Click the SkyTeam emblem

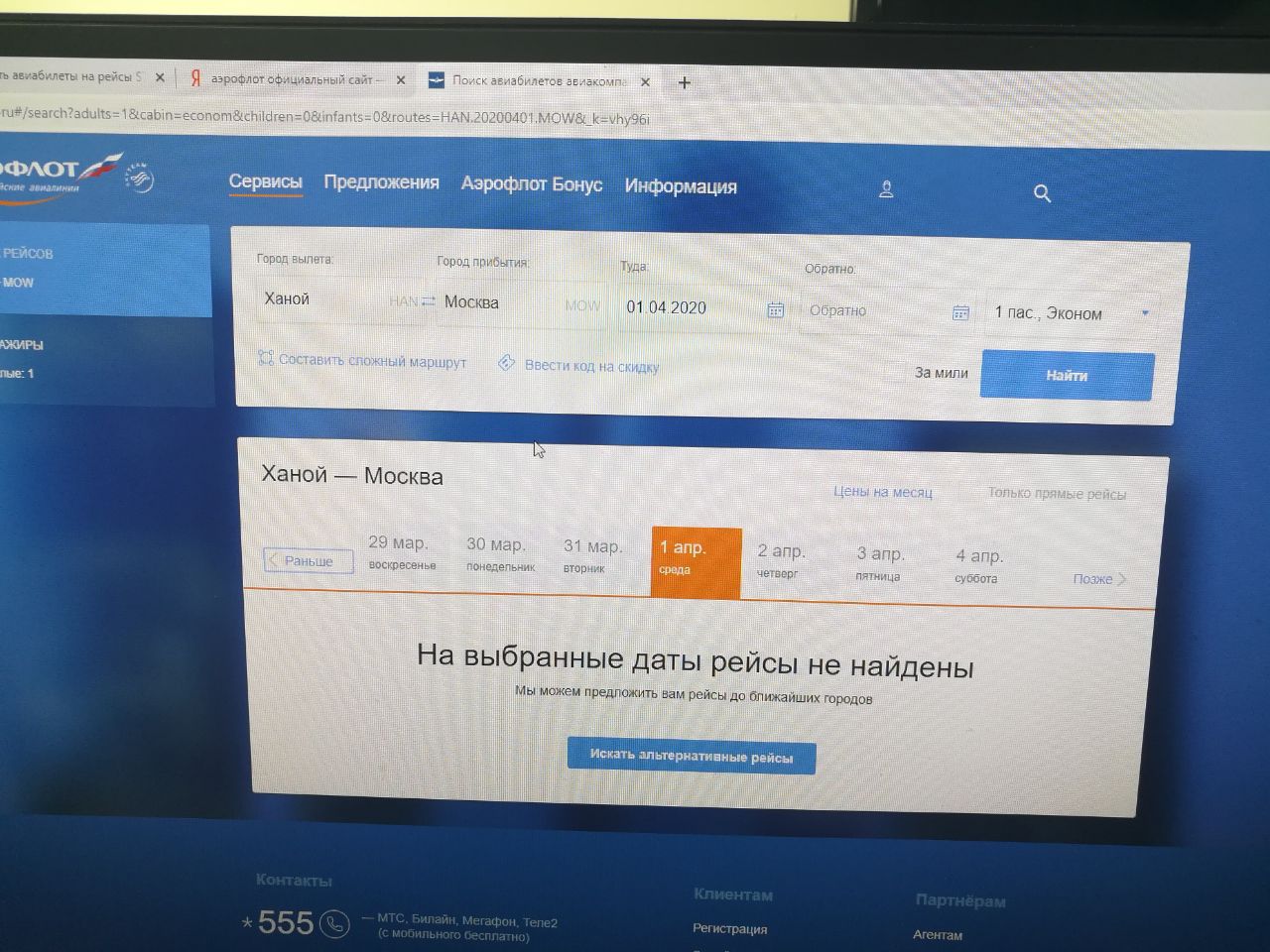tap(139, 178)
